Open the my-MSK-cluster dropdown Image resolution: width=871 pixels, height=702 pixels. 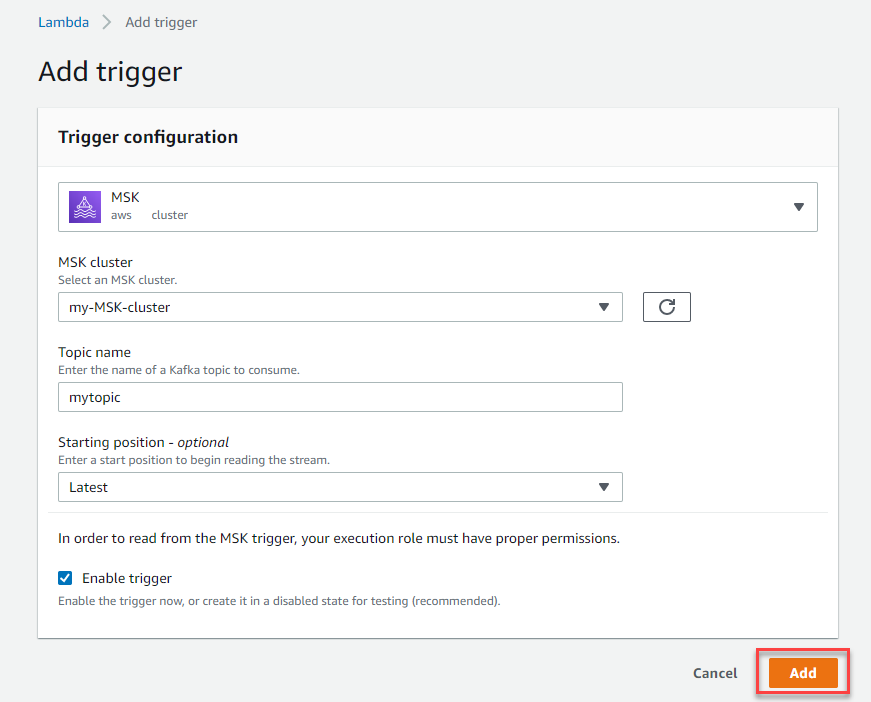[340, 307]
